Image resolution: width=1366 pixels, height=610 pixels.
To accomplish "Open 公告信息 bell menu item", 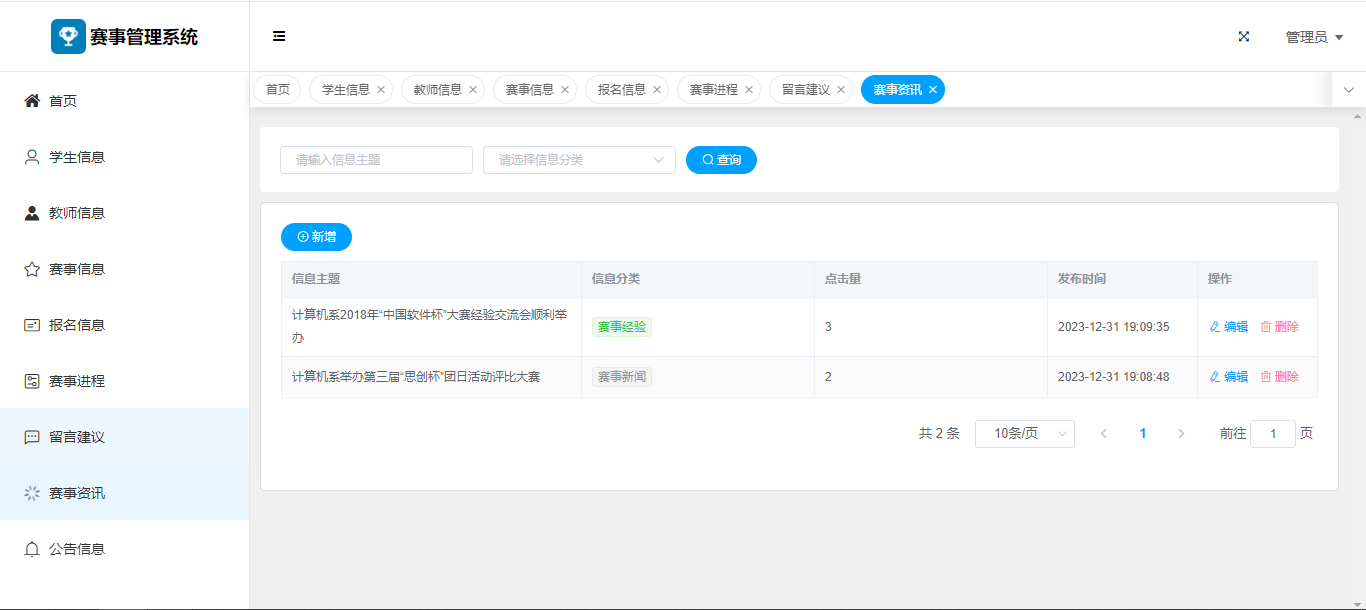I will point(77,549).
